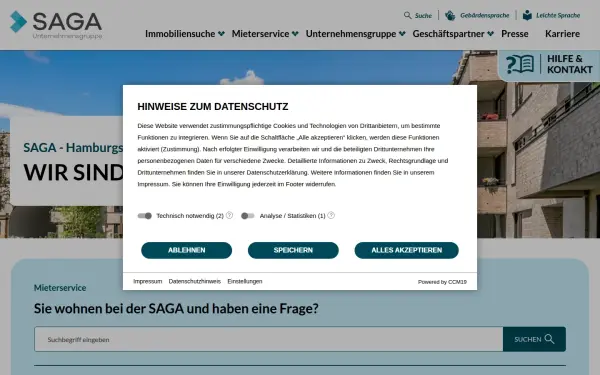Click the Leichte Sprache link text
Image resolution: width=600 pixels, height=375 pixels.
pyautogui.click(x=558, y=15)
